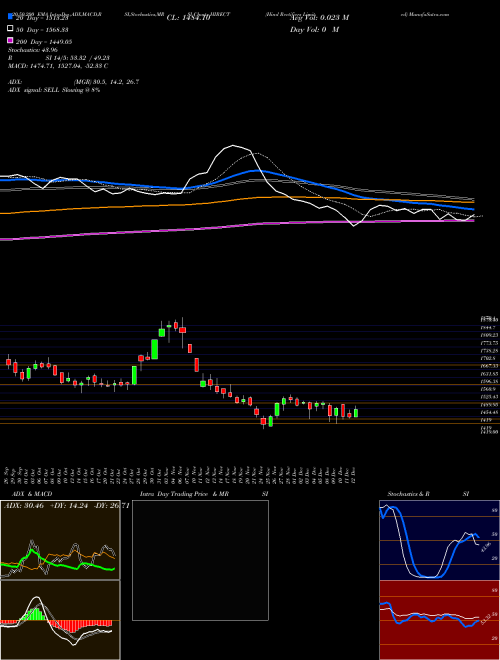Open the red RSI chart panel
The width and height of the screenshot is (500, 660).
coord(439,620)
